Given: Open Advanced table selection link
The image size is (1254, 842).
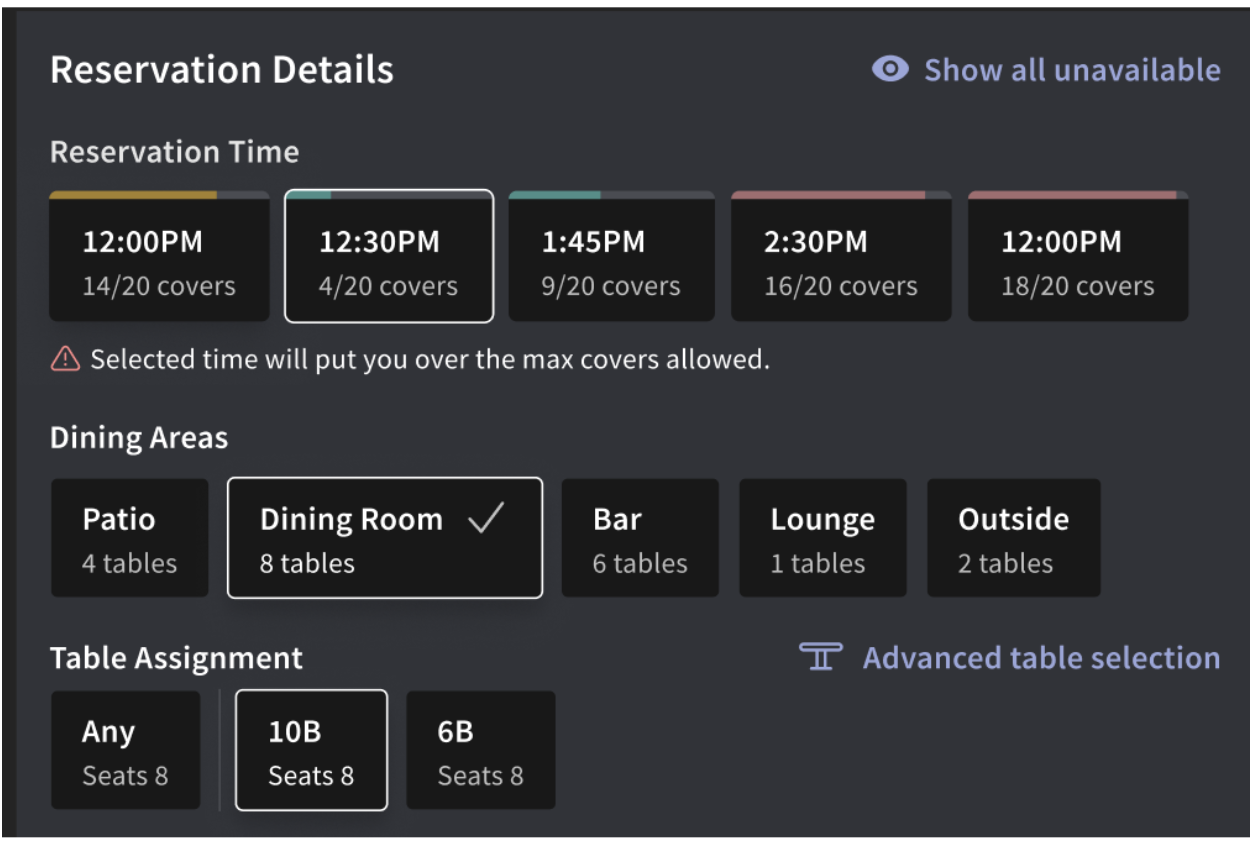Looking at the screenshot, I should click(1040, 658).
